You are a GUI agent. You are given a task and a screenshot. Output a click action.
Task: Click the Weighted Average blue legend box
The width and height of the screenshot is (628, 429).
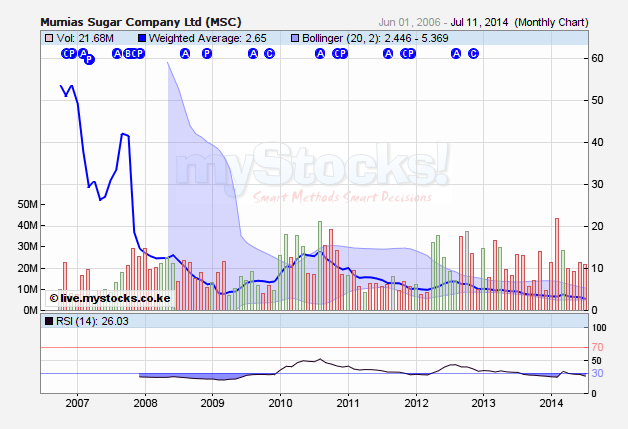pyautogui.click(x=141, y=38)
